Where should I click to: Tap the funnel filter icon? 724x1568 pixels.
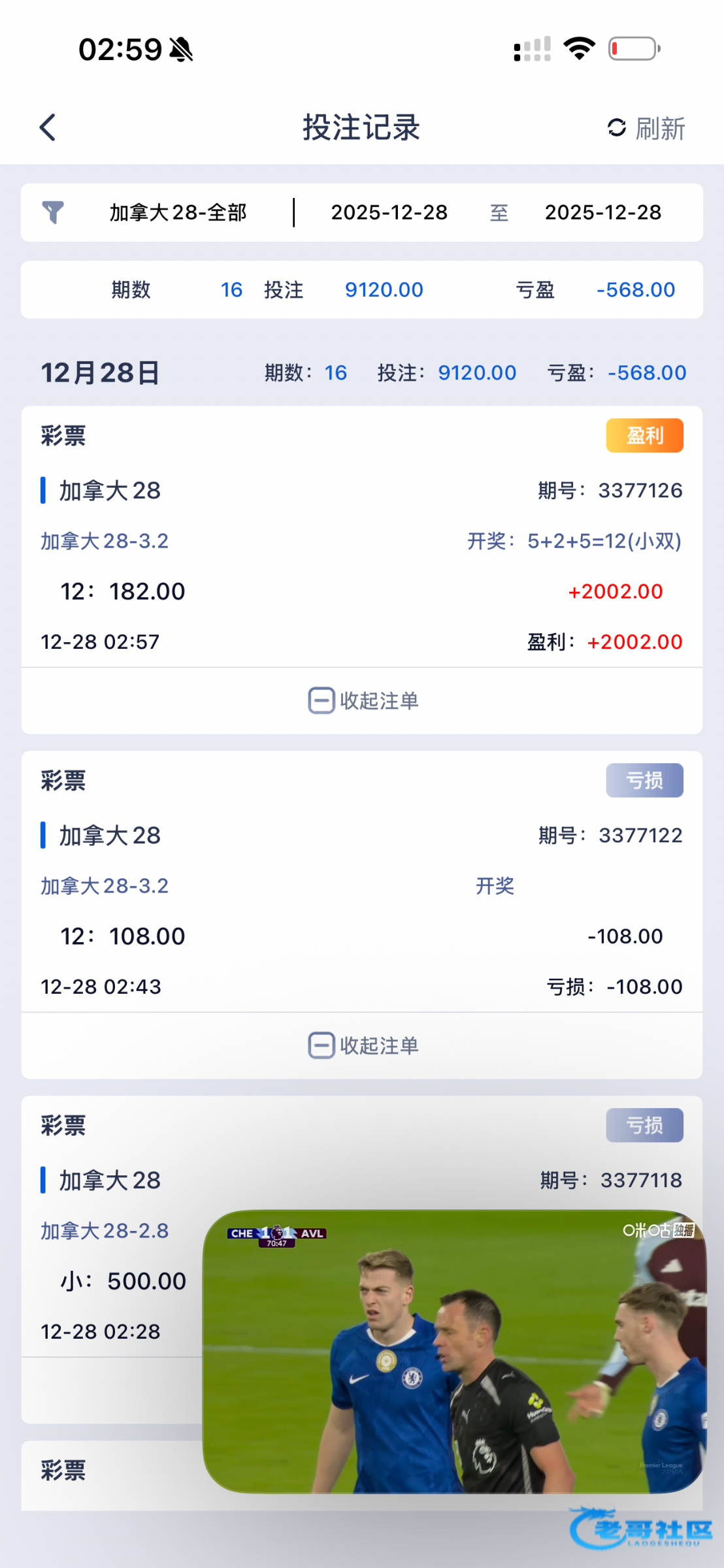pos(53,212)
